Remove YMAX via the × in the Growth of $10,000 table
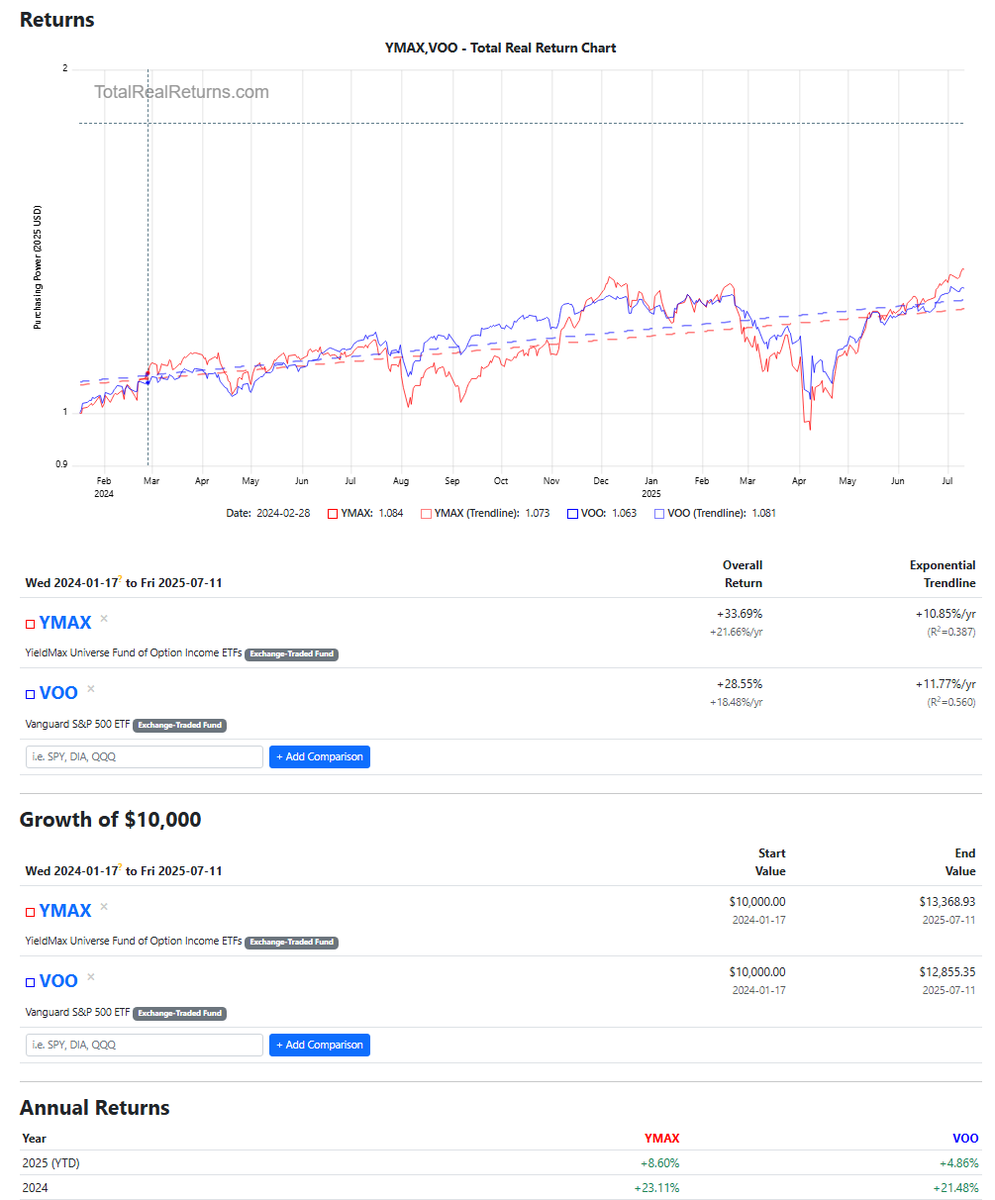 (x=104, y=906)
